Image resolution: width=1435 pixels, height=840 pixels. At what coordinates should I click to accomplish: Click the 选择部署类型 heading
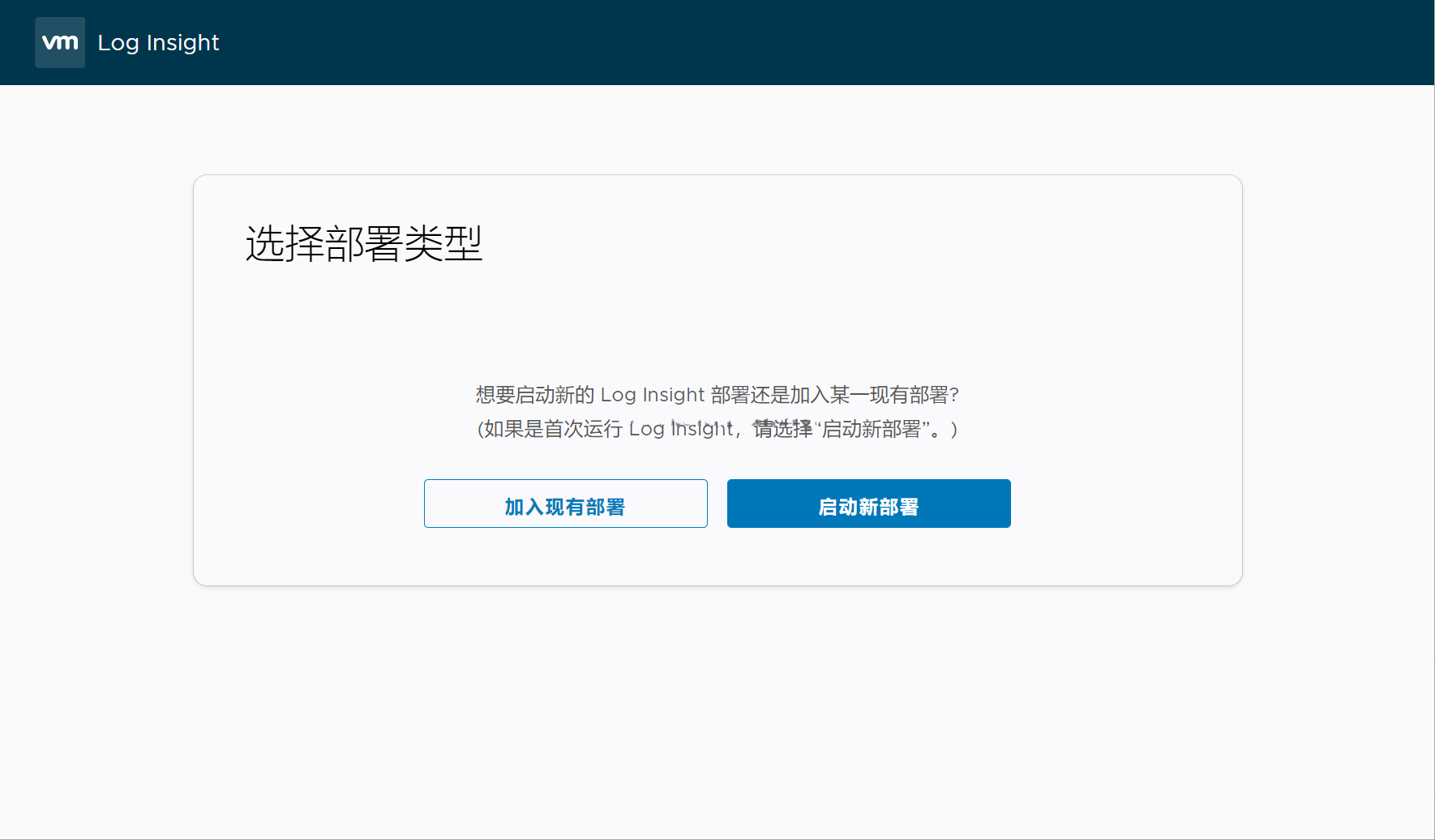pyautogui.click(x=364, y=243)
